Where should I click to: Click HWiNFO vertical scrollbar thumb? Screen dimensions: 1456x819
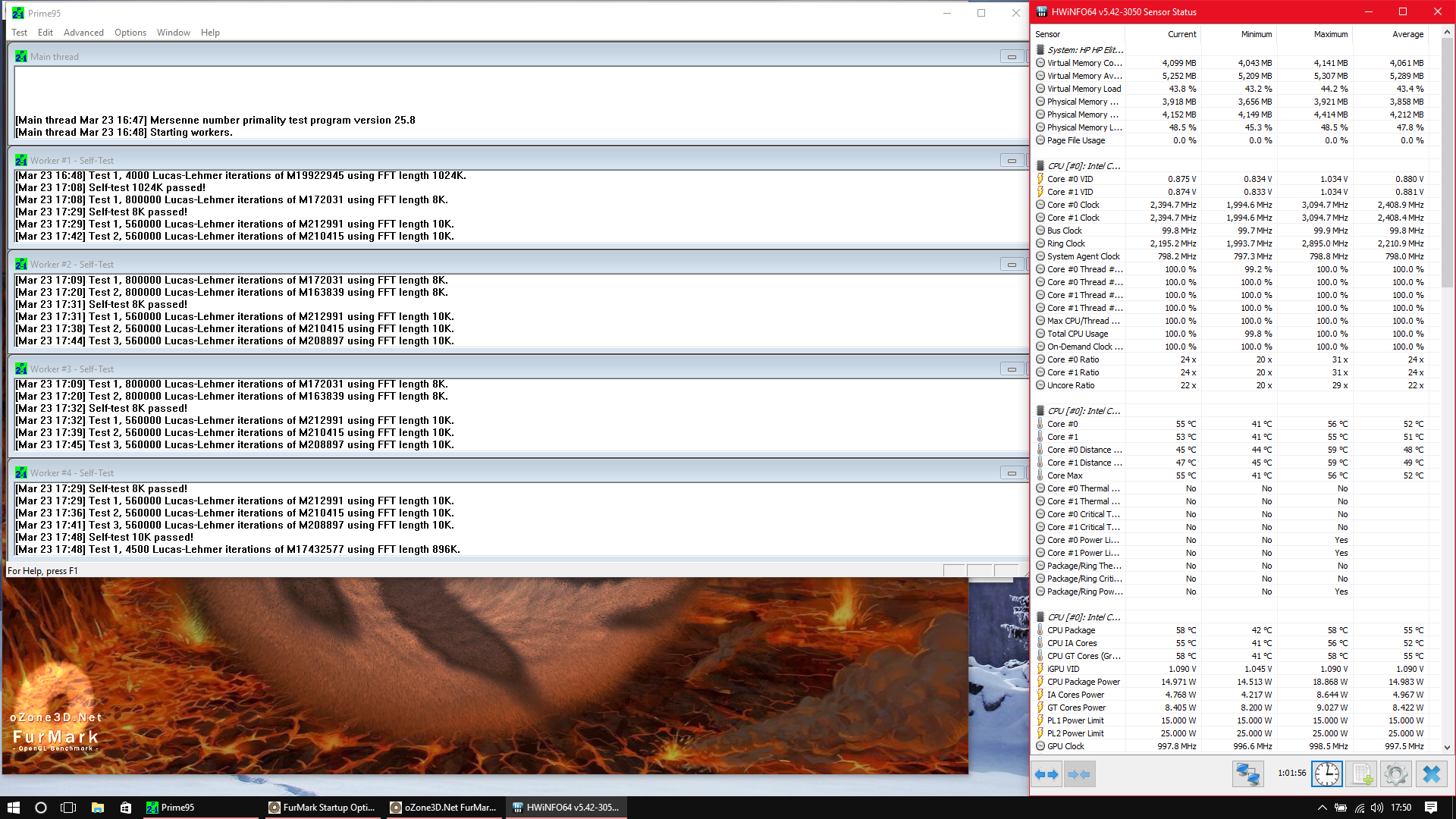point(1447,165)
